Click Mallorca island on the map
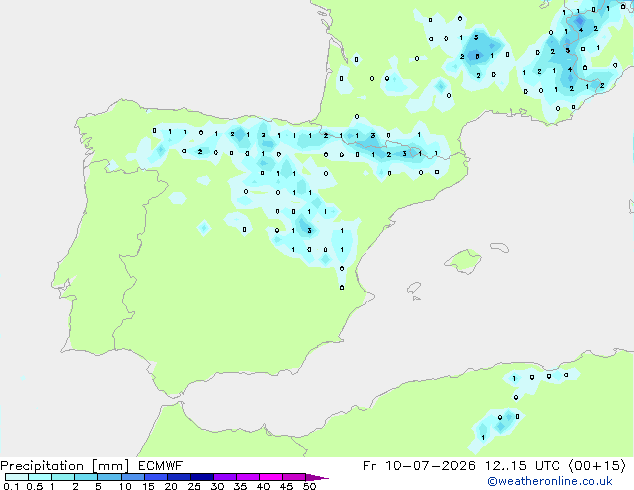The image size is (634, 490). (463, 262)
